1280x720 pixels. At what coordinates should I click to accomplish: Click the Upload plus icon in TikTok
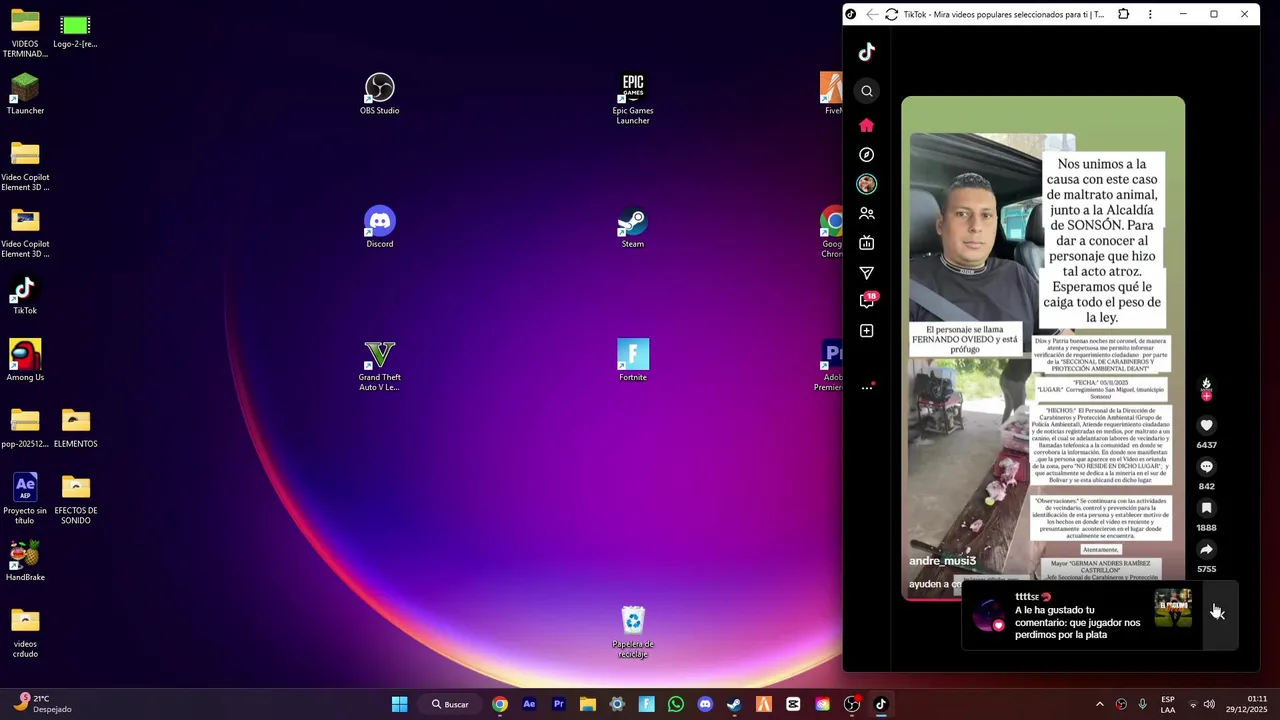[867, 331]
